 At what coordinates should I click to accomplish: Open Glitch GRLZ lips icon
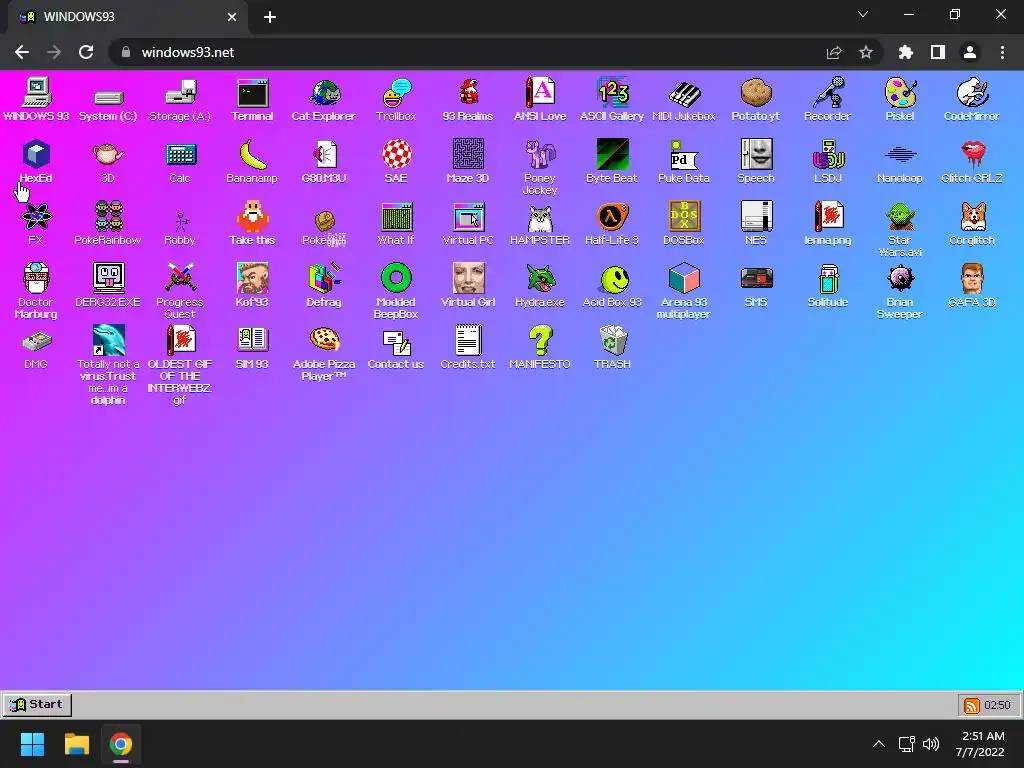(x=972, y=161)
